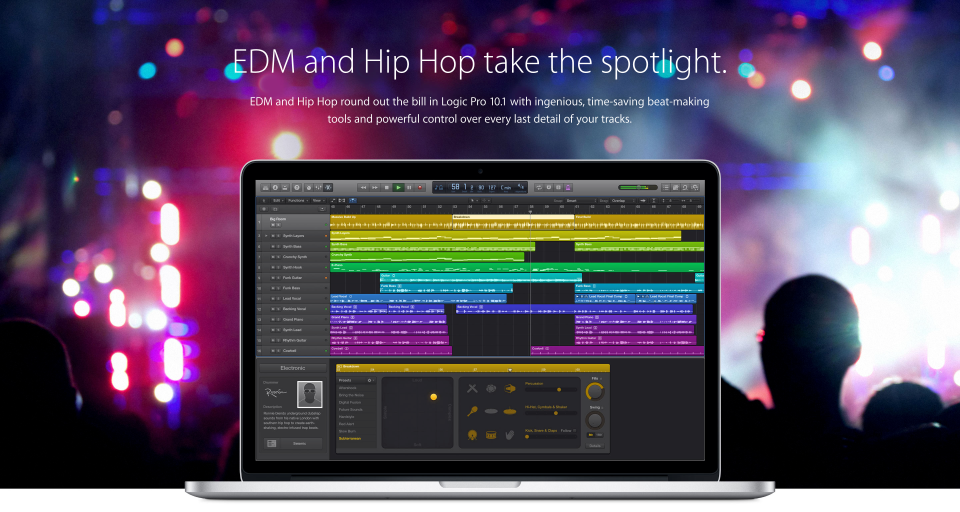Click the Electronic genre button

(x=293, y=368)
